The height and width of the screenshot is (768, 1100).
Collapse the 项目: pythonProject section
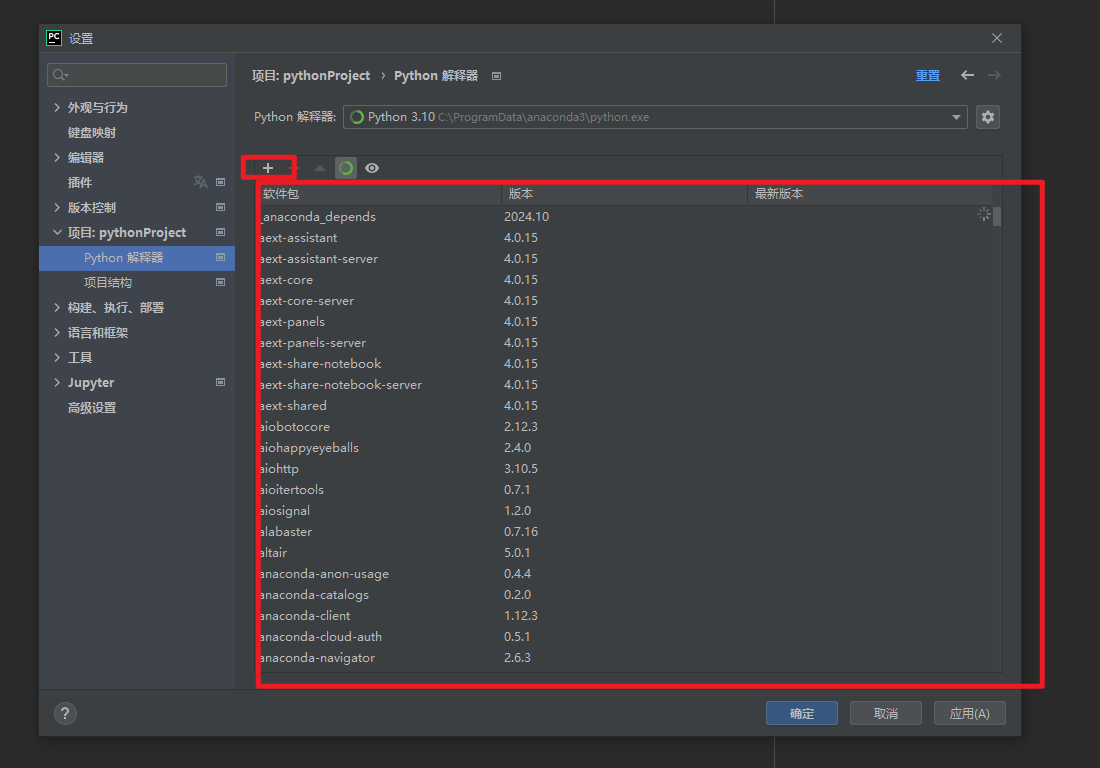[57, 232]
